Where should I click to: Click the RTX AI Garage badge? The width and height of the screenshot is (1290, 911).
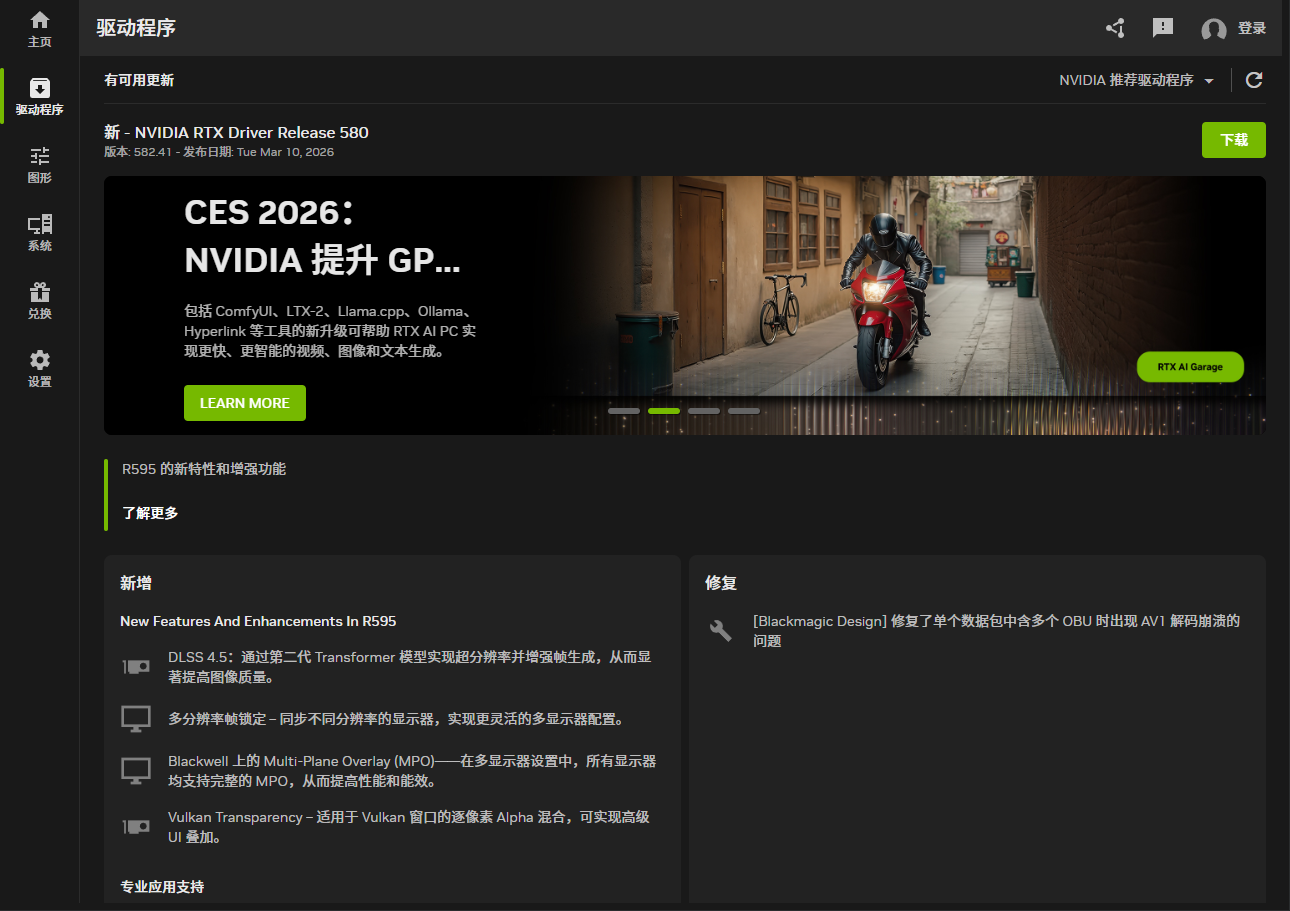click(1190, 367)
